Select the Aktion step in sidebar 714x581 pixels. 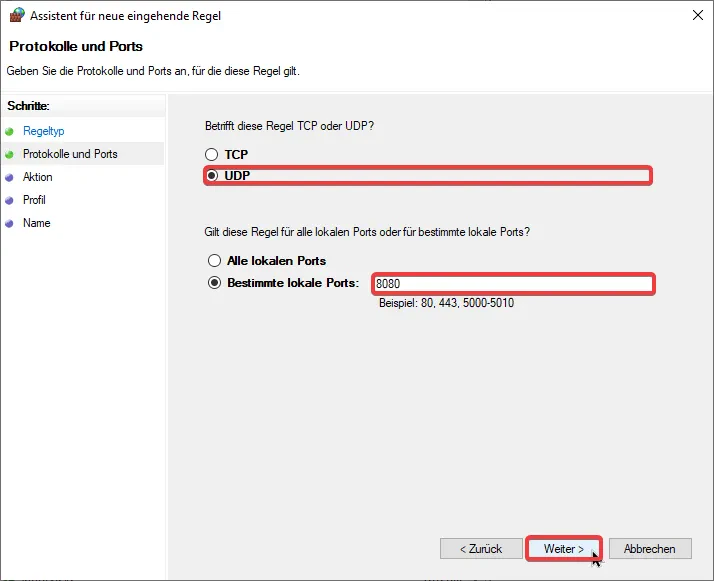[38, 177]
